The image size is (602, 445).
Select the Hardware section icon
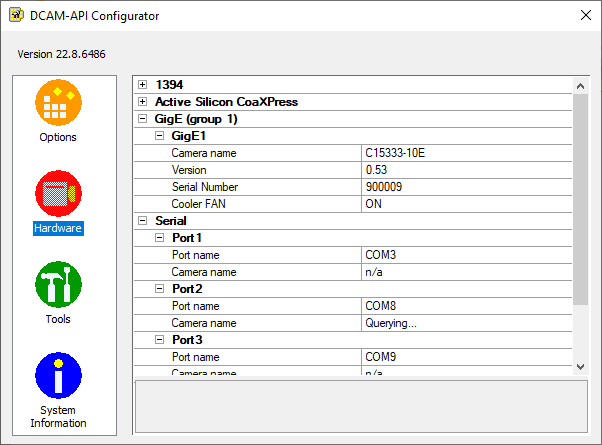pyautogui.click(x=58, y=193)
